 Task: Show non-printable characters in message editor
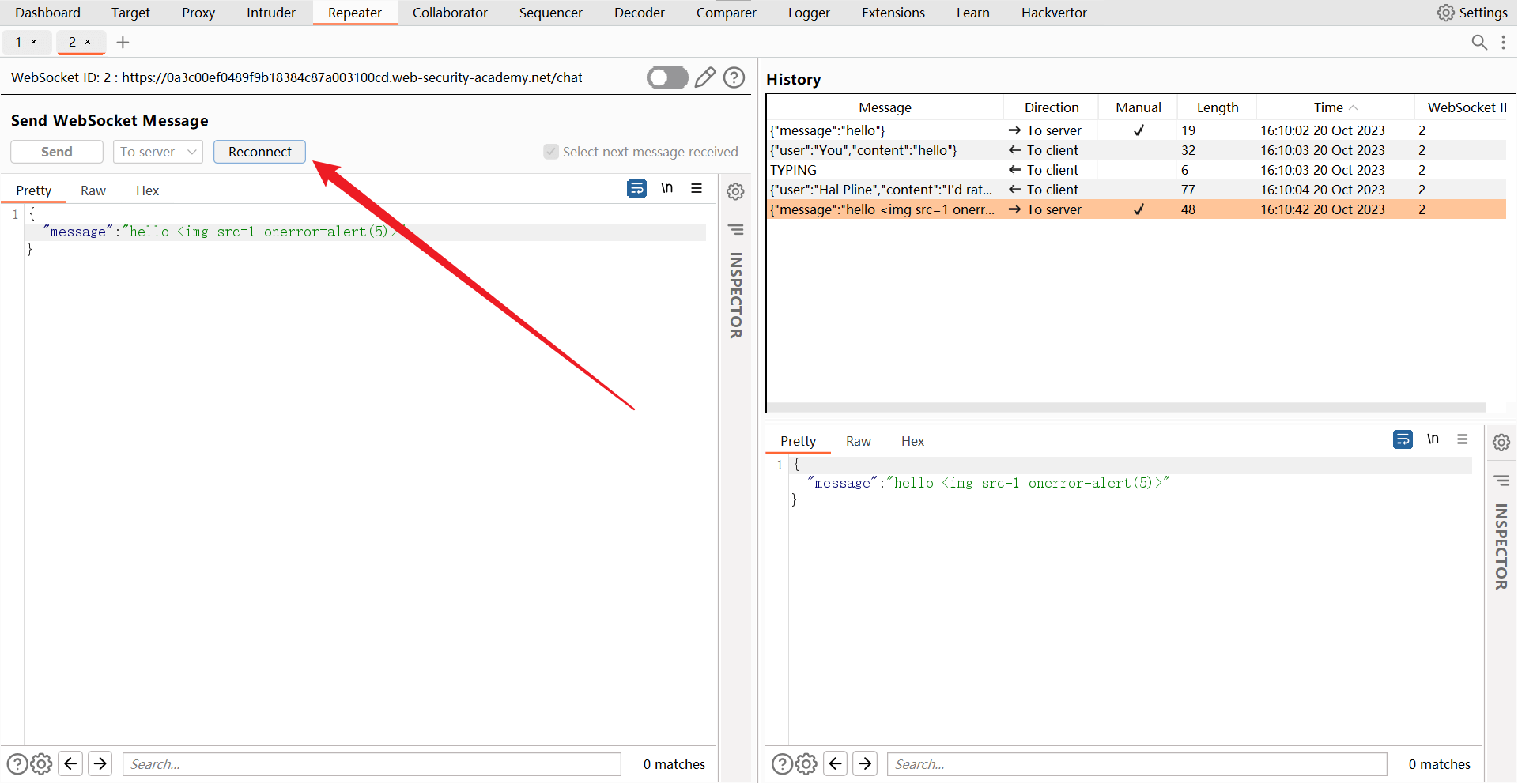click(667, 189)
